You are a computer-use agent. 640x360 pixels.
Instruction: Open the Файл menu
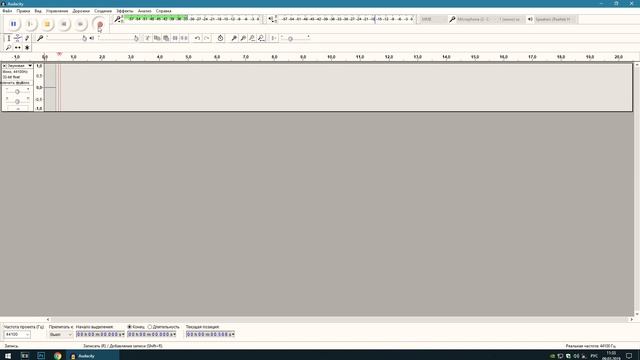click(7, 11)
